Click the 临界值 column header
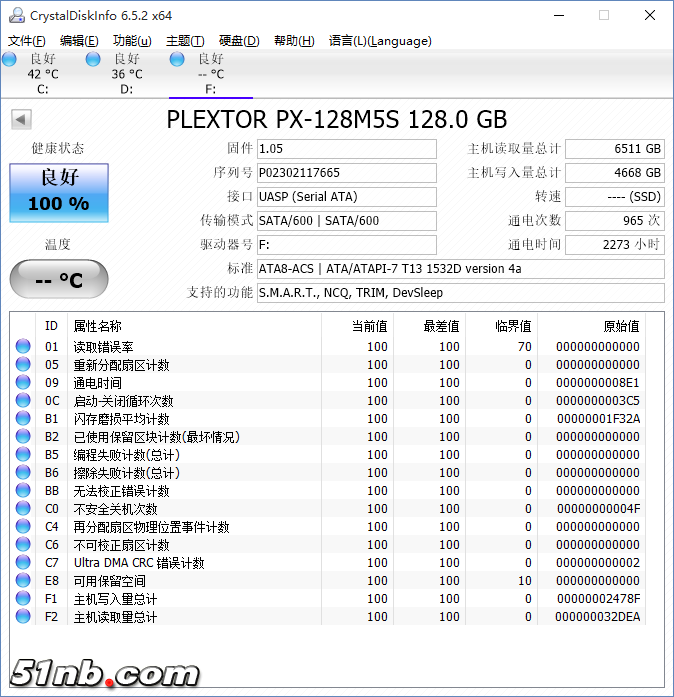Viewport: 674px width, 697px height. [514, 326]
